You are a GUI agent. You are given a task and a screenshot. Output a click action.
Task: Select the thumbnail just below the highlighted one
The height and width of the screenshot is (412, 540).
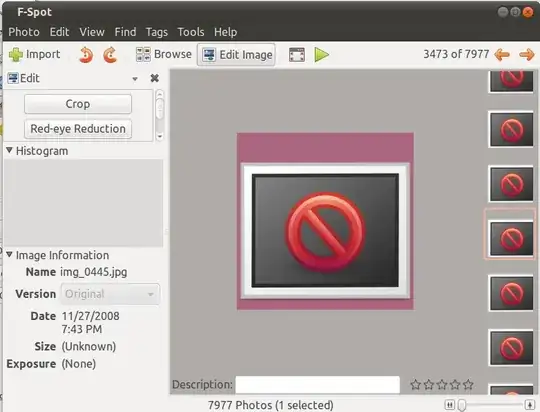pyautogui.click(x=511, y=293)
